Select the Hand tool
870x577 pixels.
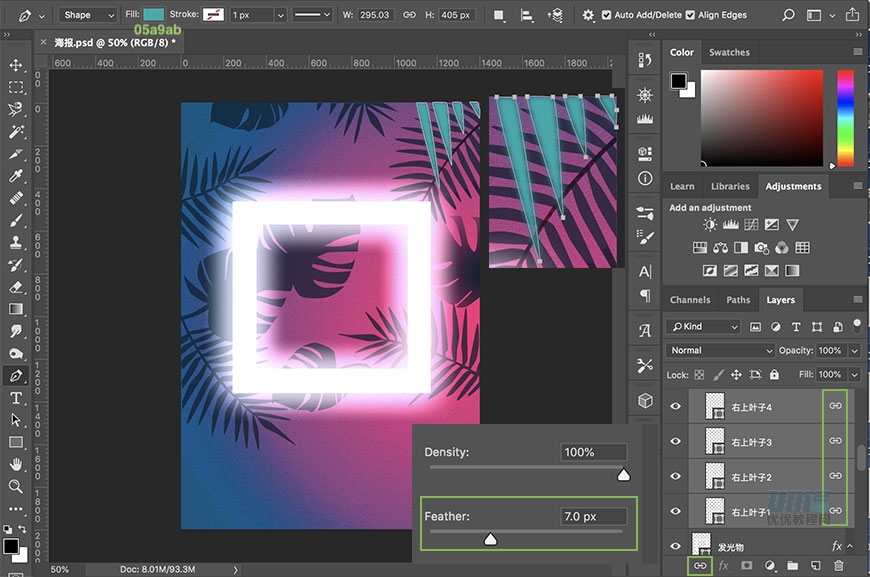(16, 465)
